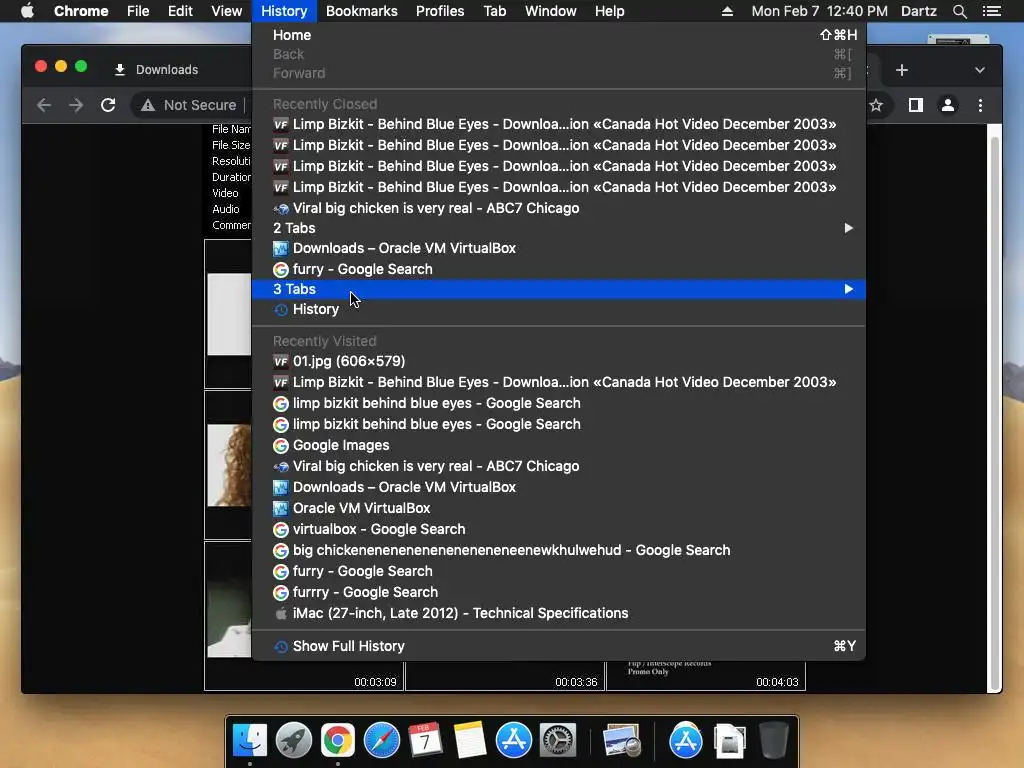
Task: Click the video thumbnail timestamped 00:03:36
Action: click(505, 675)
